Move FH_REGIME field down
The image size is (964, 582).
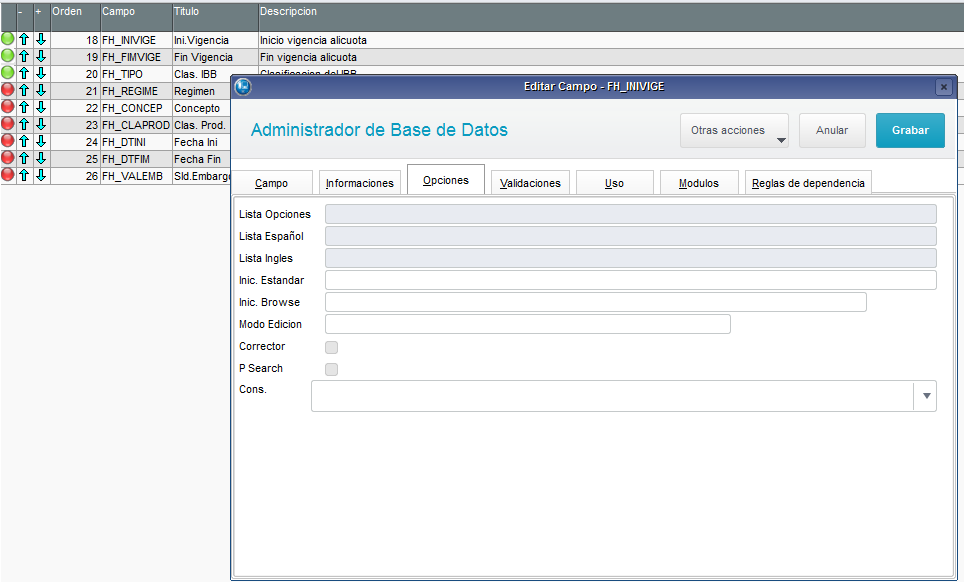[x=41, y=90]
